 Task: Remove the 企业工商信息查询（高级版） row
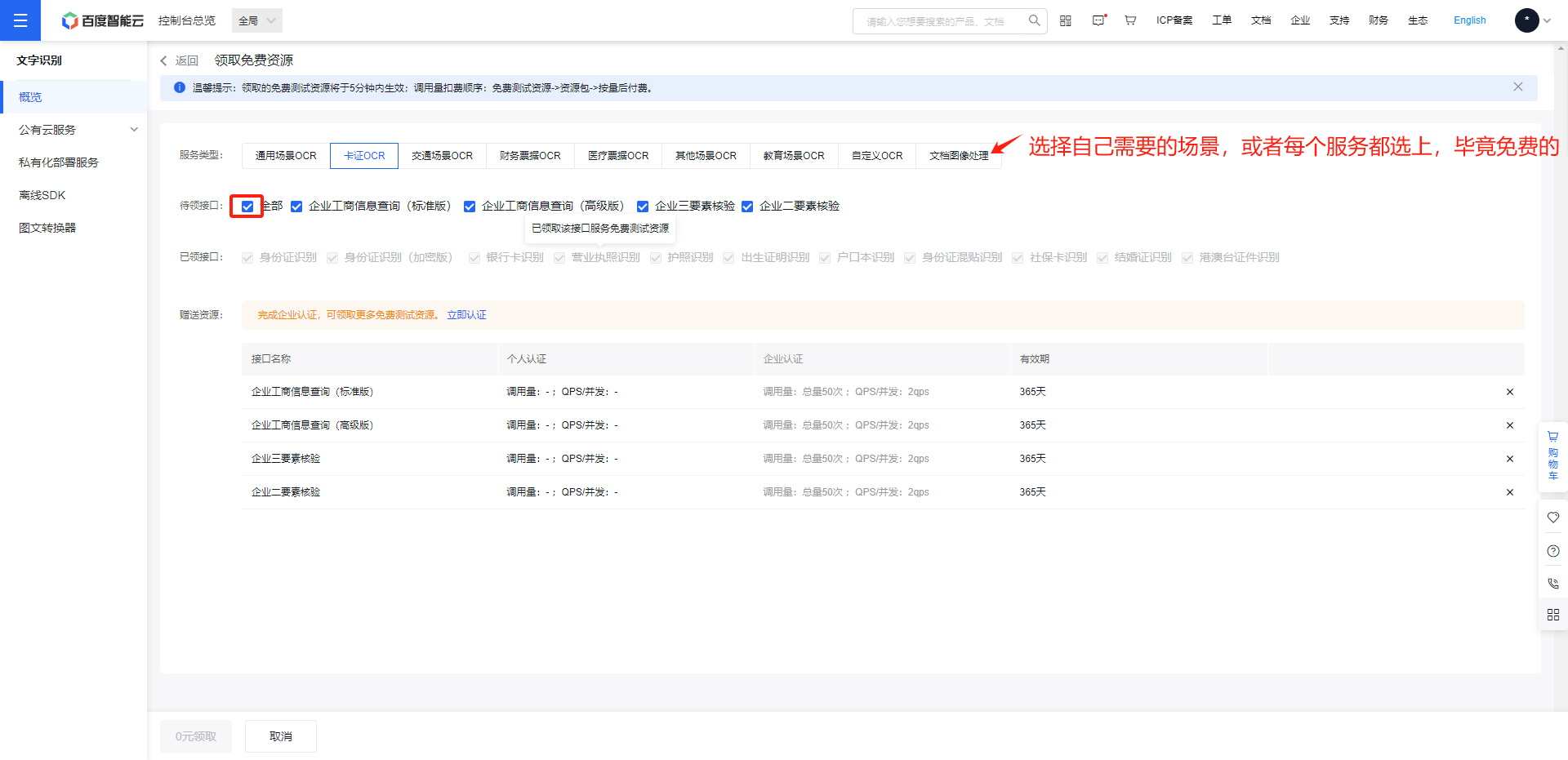tap(1510, 425)
